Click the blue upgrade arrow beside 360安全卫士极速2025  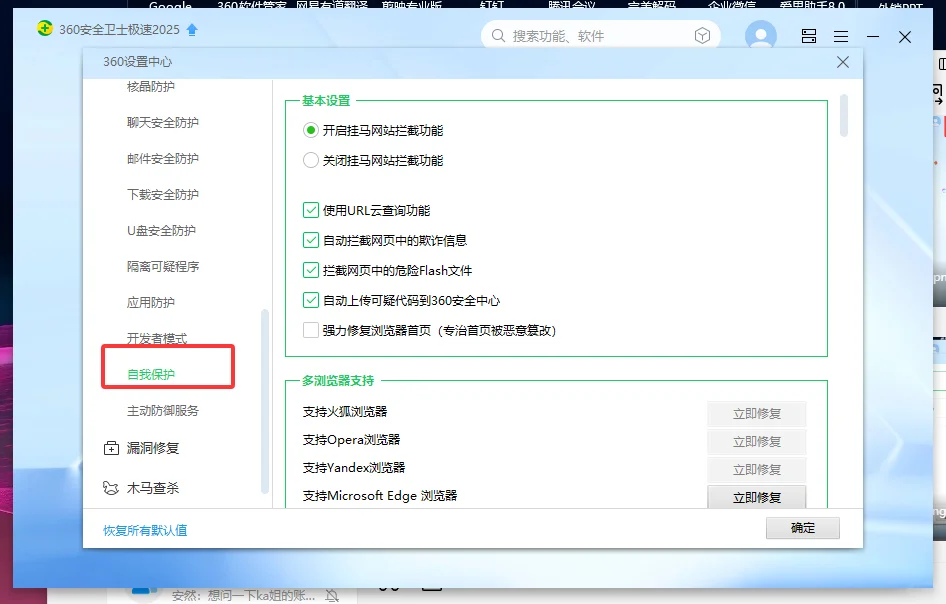pyautogui.click(x=192, y=30)
